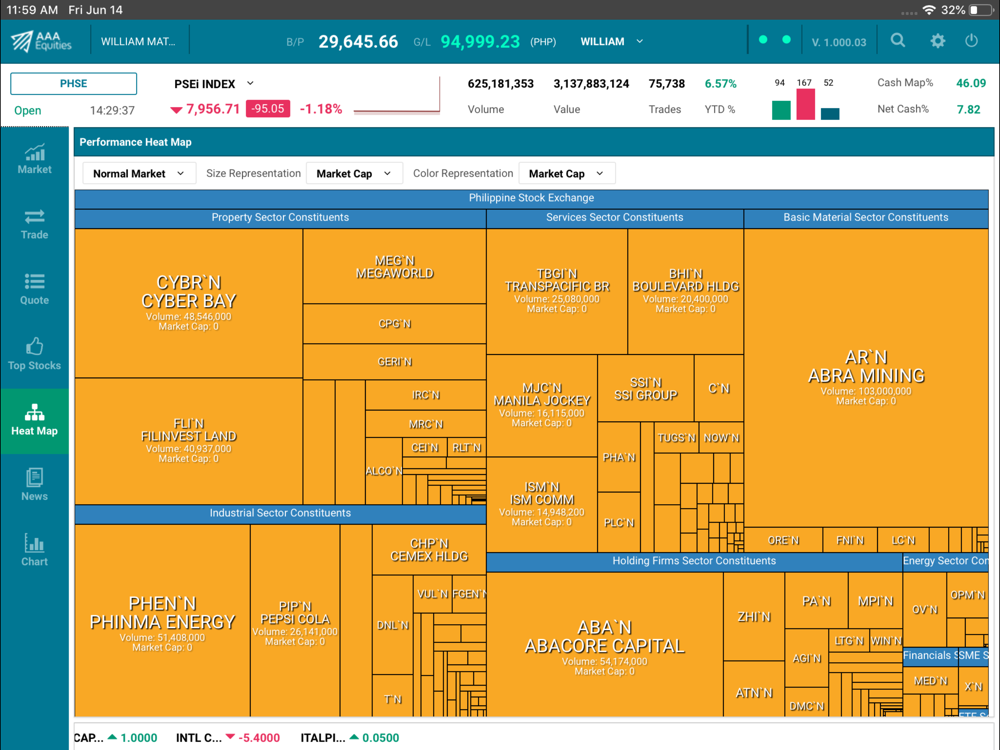Tap the battery indicator in status bar
This screenshot has width=1000, height=750.
[980, 10]
